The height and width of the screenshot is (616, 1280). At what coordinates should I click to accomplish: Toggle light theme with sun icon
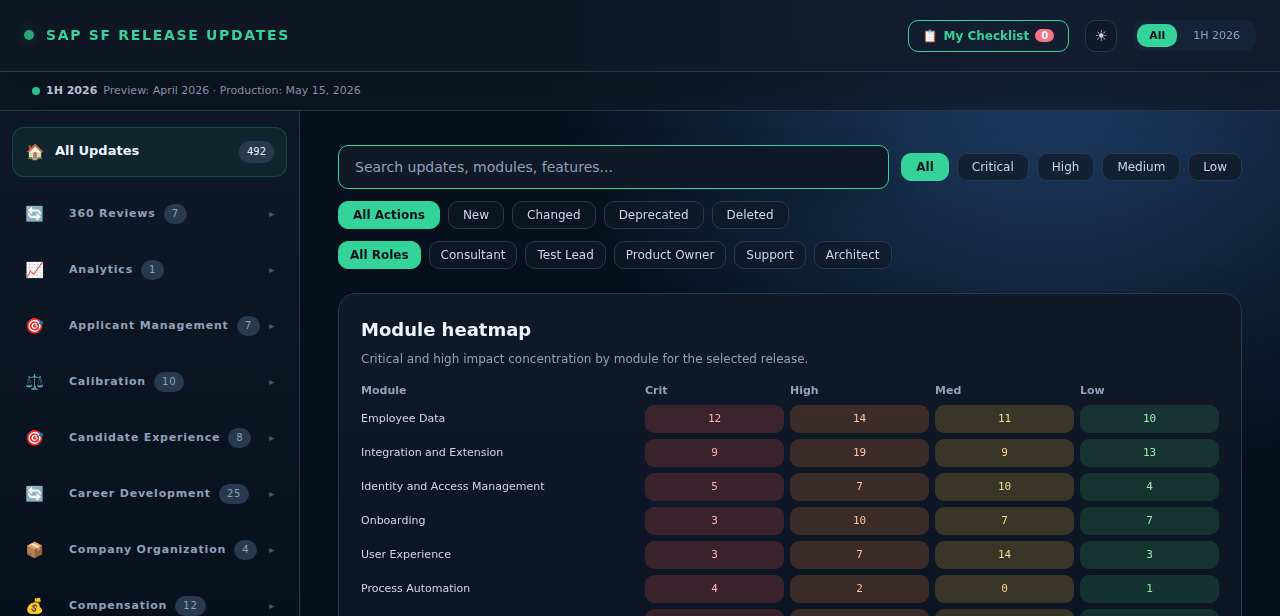1101,36
